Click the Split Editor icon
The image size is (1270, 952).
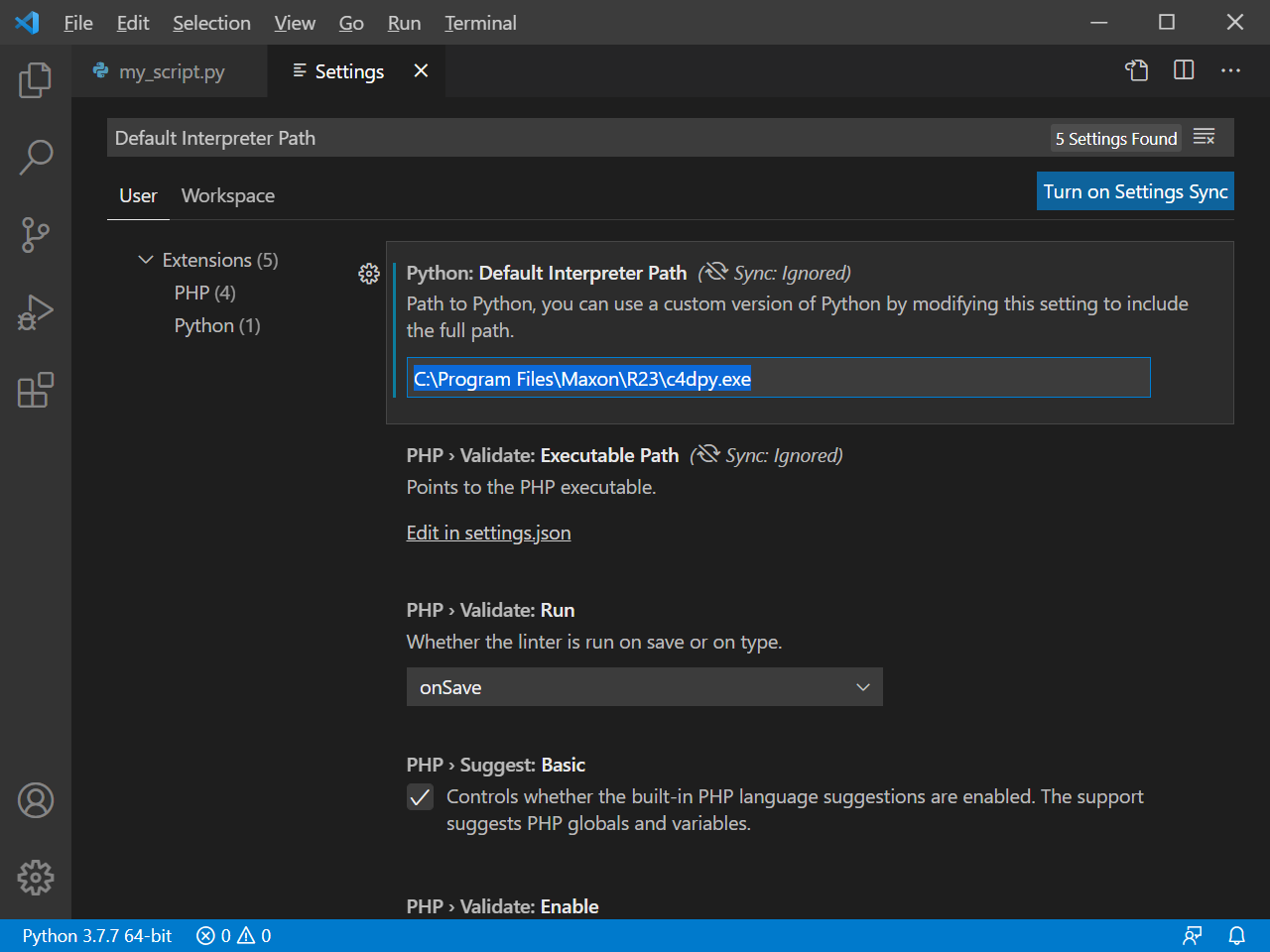(1184, 70)
